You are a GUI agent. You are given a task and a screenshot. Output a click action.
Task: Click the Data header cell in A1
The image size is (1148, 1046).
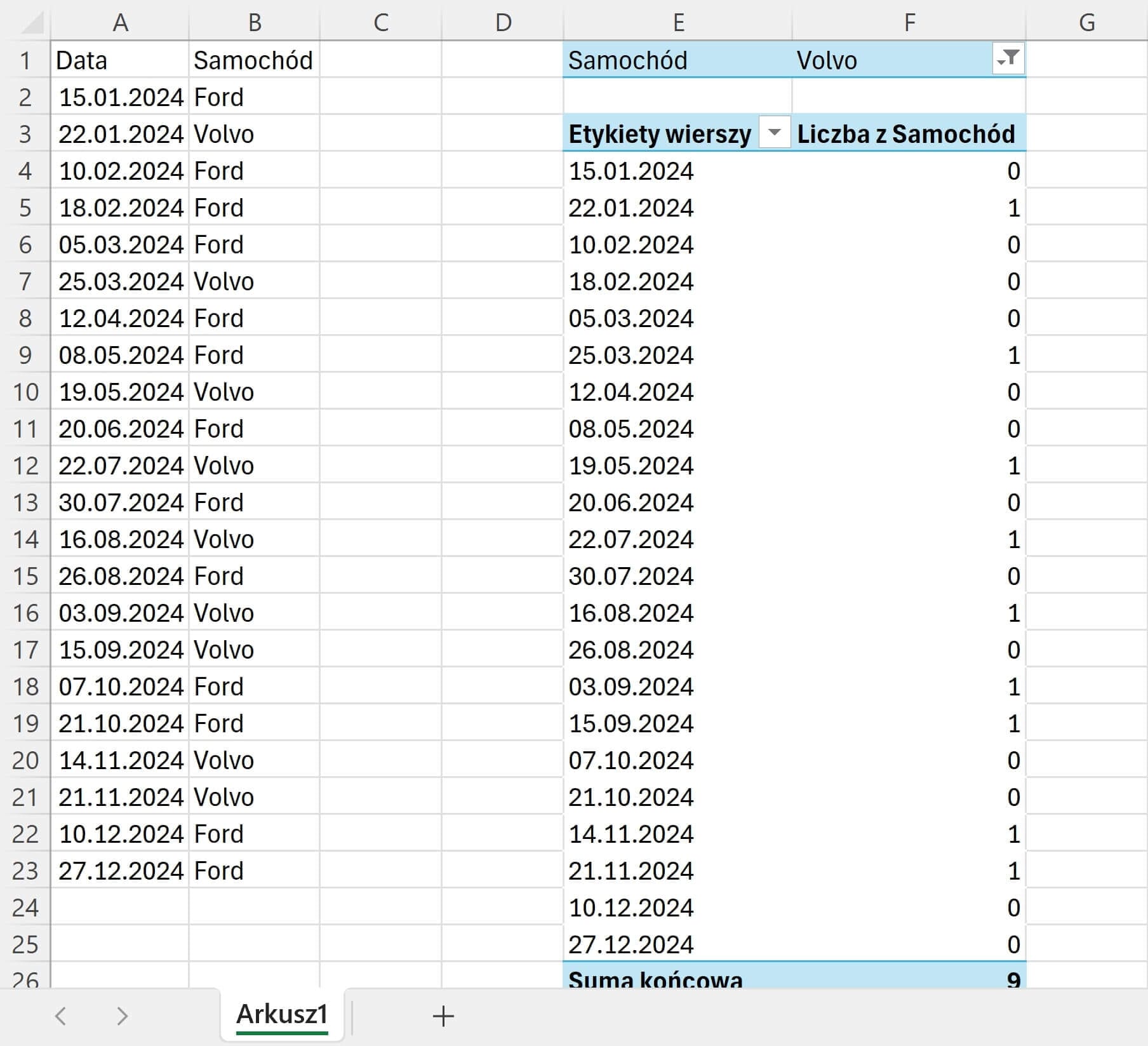(120, 60)
